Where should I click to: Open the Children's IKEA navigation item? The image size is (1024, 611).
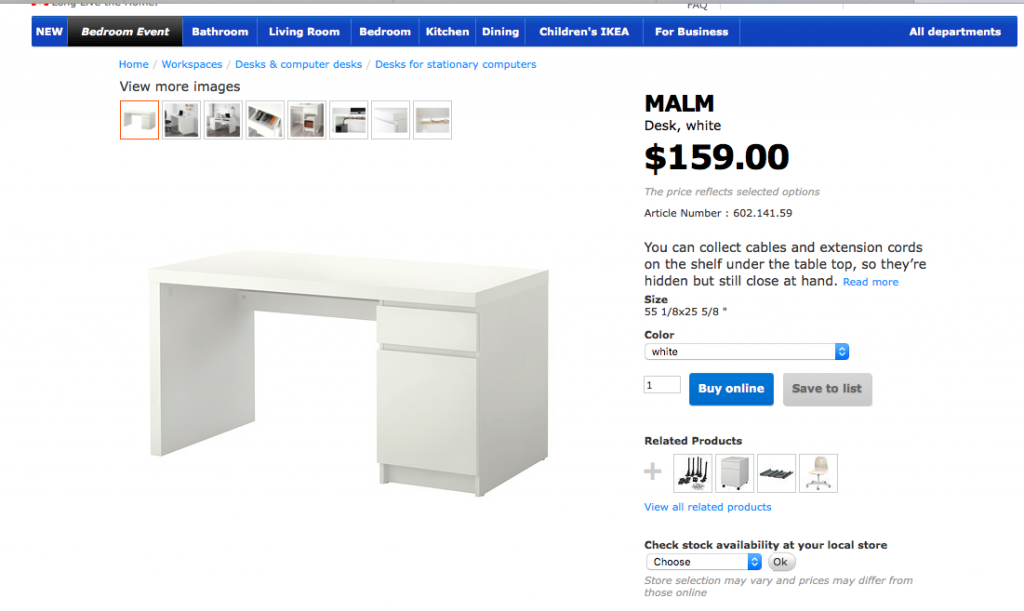click(x=584, y=31)
